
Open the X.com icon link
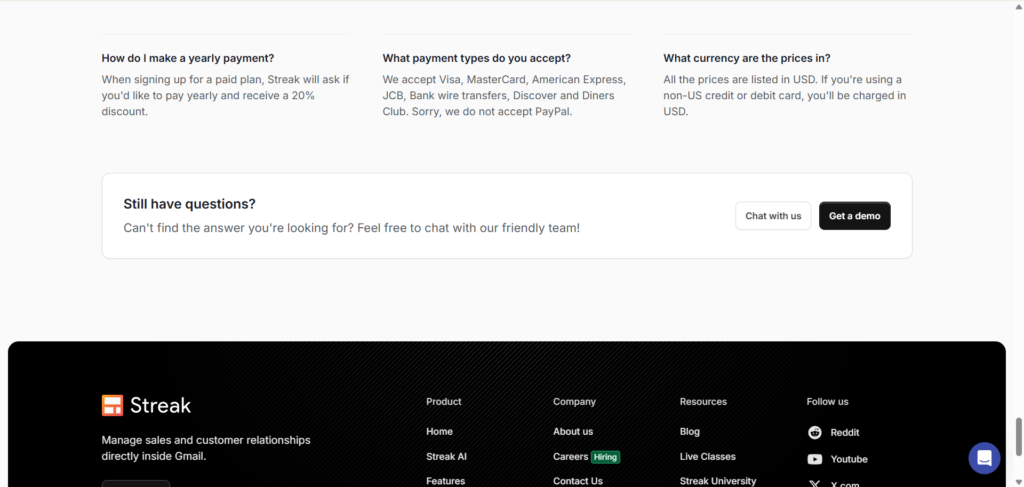click(x=815, y=484)
